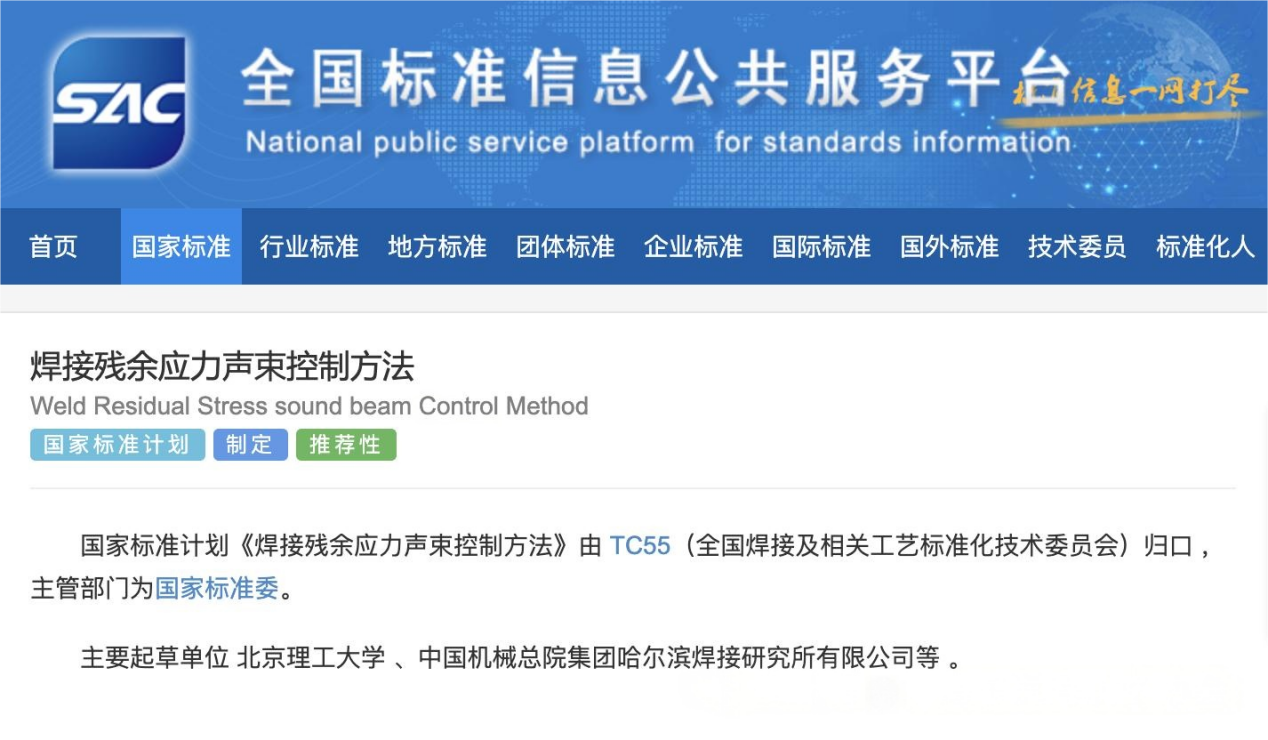Open the 技术委员 navigation item

pos(1077,247)
